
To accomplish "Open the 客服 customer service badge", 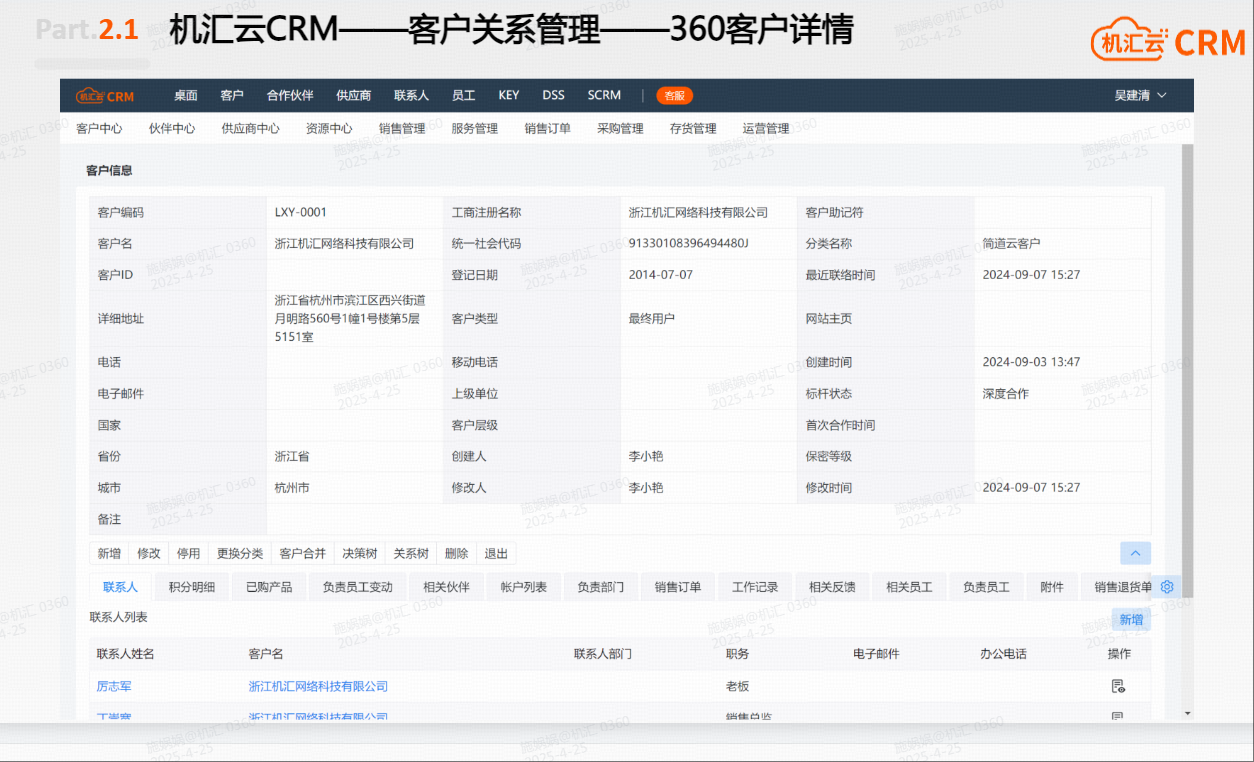I will point(675,96).
